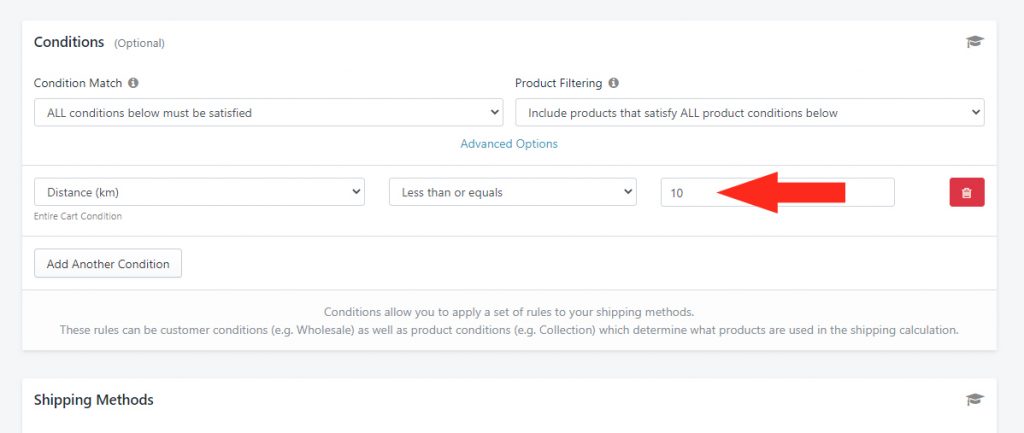Click the Conditions section heading

tap(69, 42)
